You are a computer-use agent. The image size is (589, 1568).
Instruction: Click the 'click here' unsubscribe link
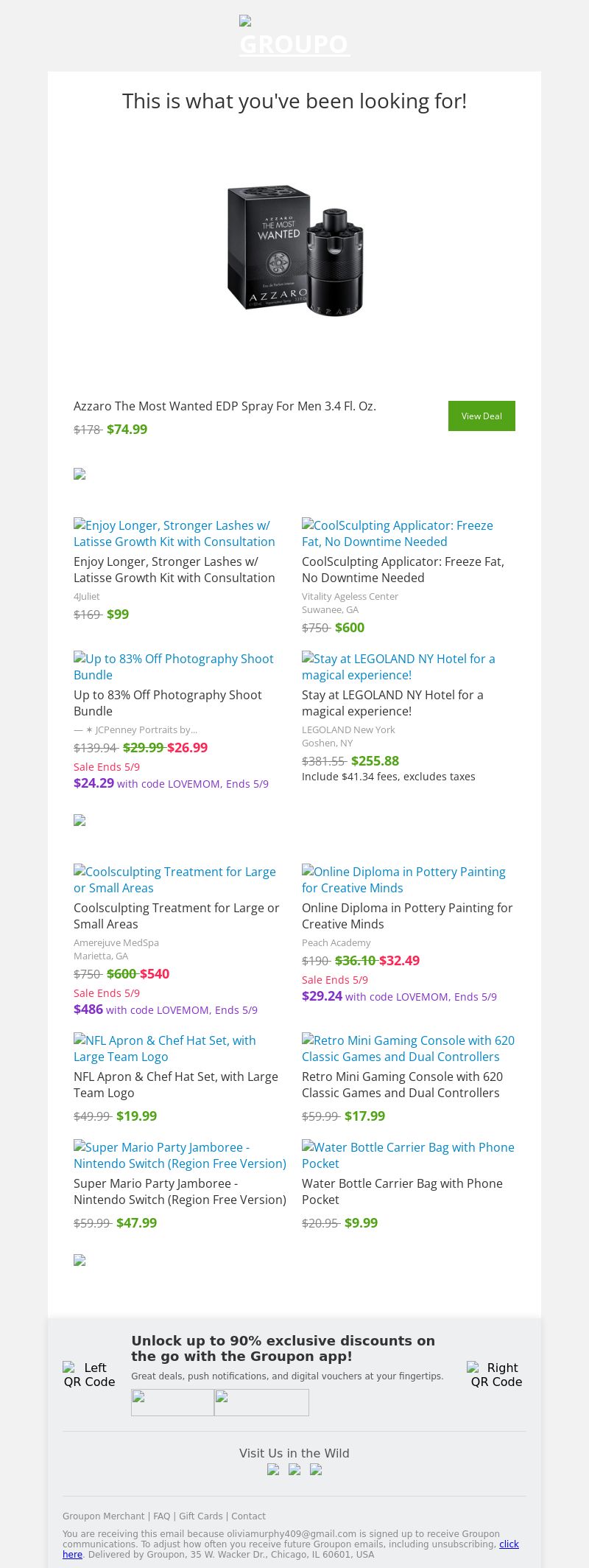[x=509, y=1544]
